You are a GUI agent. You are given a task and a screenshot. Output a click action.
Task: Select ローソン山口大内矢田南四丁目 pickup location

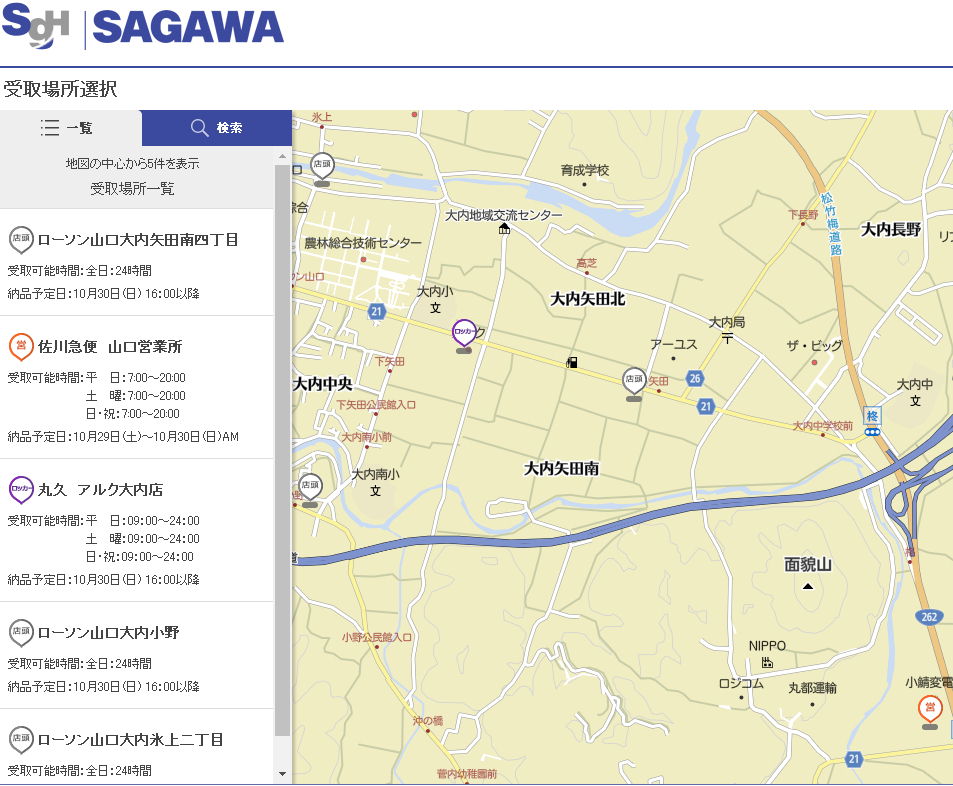tap(138, 240)
